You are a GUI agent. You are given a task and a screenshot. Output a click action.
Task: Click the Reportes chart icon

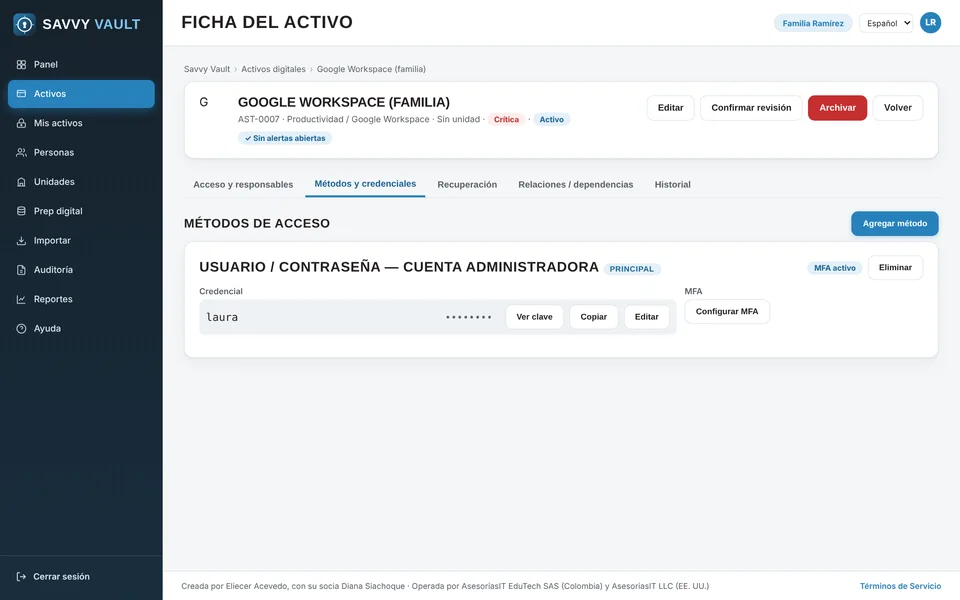(21, 299)
